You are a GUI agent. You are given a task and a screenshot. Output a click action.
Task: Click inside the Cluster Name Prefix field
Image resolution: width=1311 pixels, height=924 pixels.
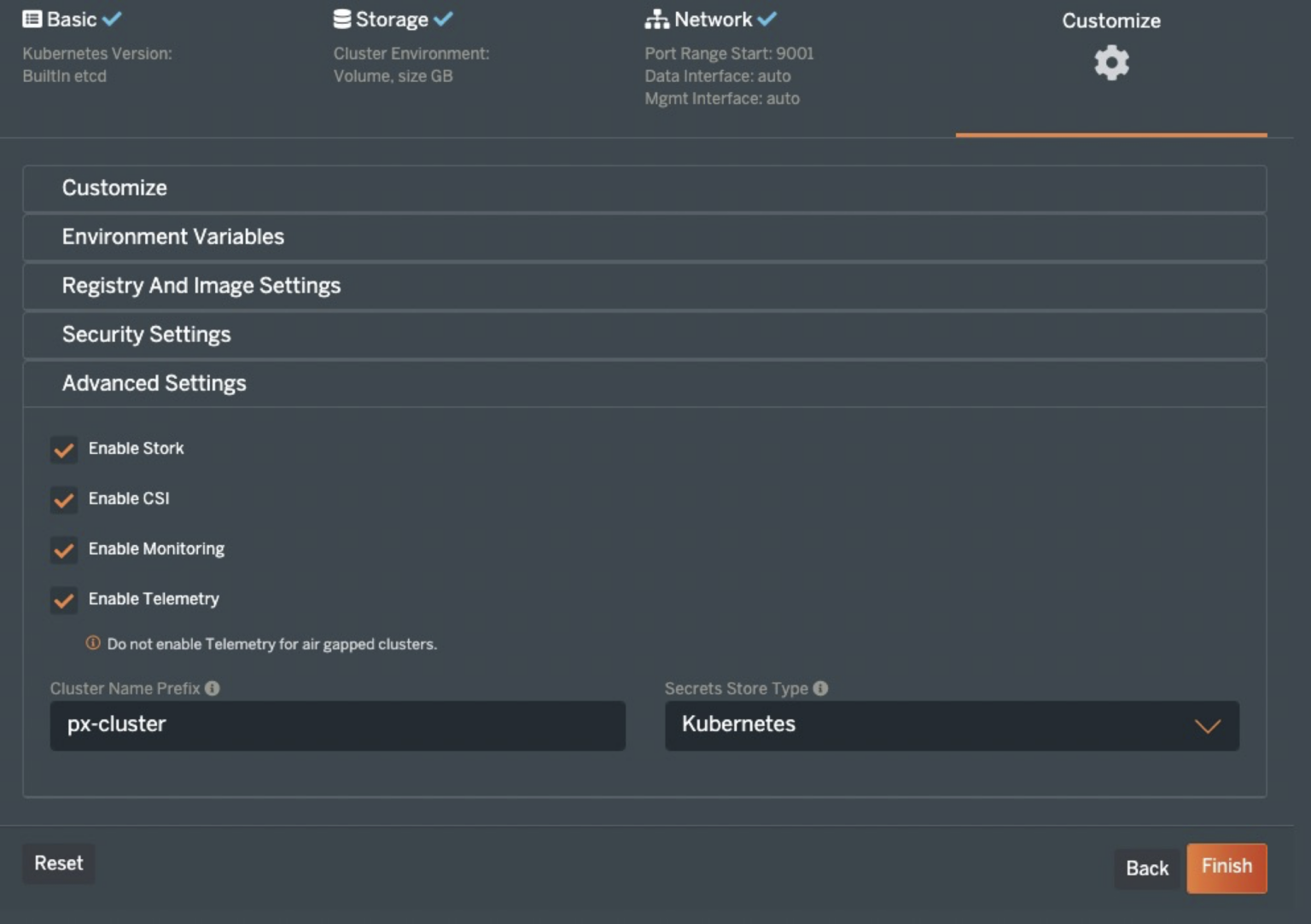pos(337,726)
